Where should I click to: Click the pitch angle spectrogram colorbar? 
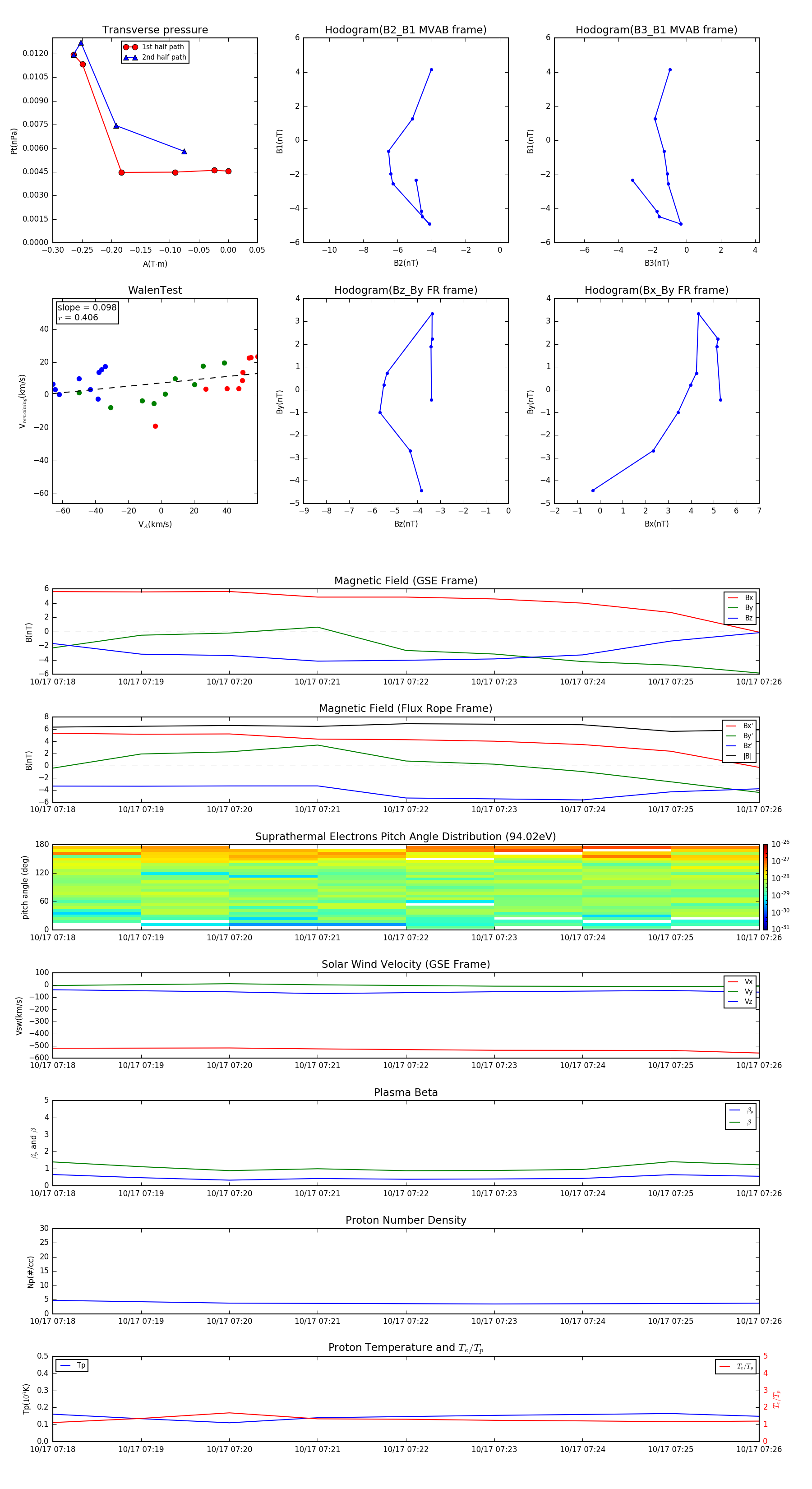click(765, 887)
